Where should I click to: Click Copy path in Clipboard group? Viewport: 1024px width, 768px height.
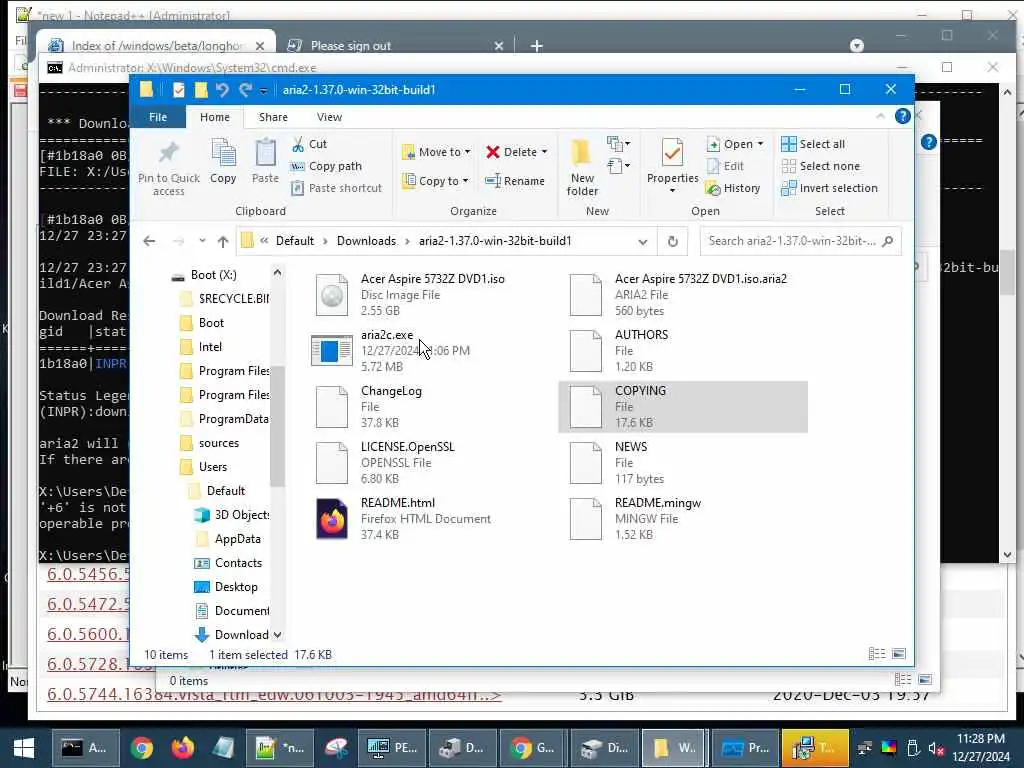[326, 166]
